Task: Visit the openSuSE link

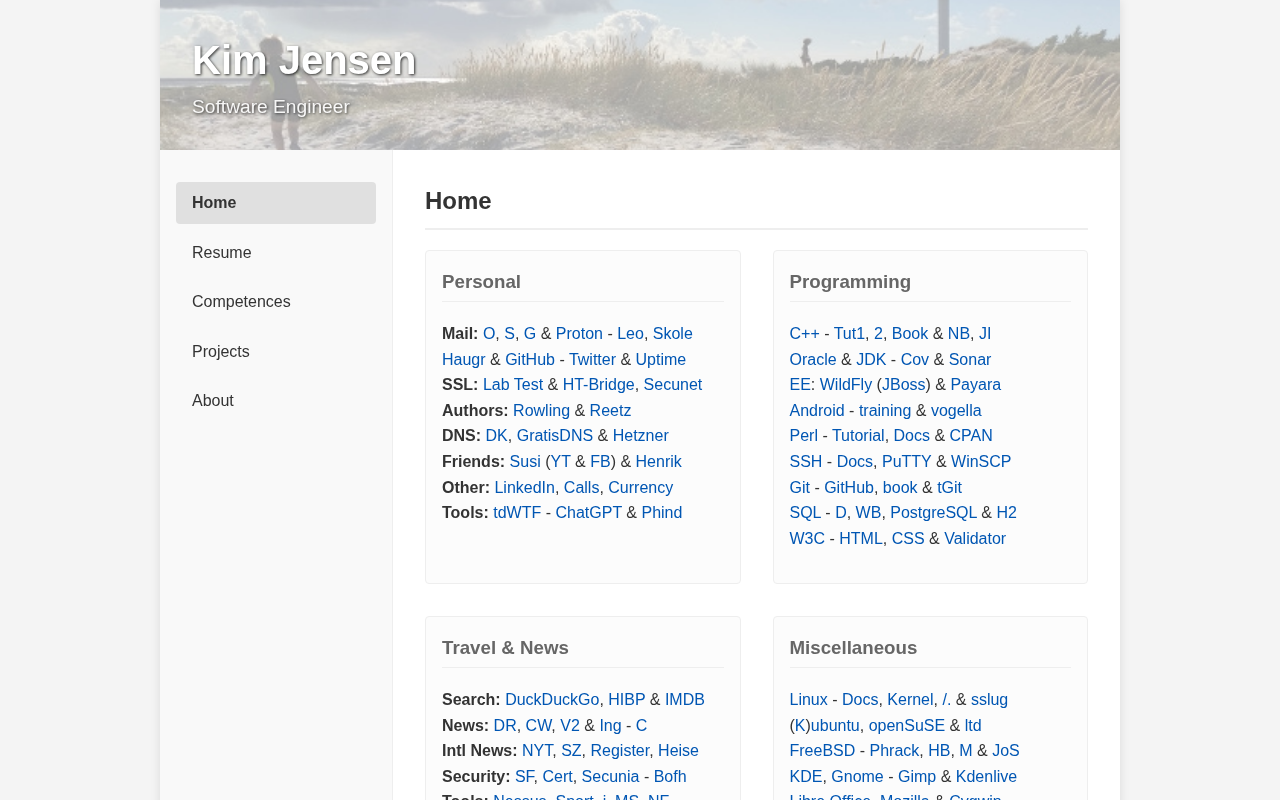Action: 906,726
